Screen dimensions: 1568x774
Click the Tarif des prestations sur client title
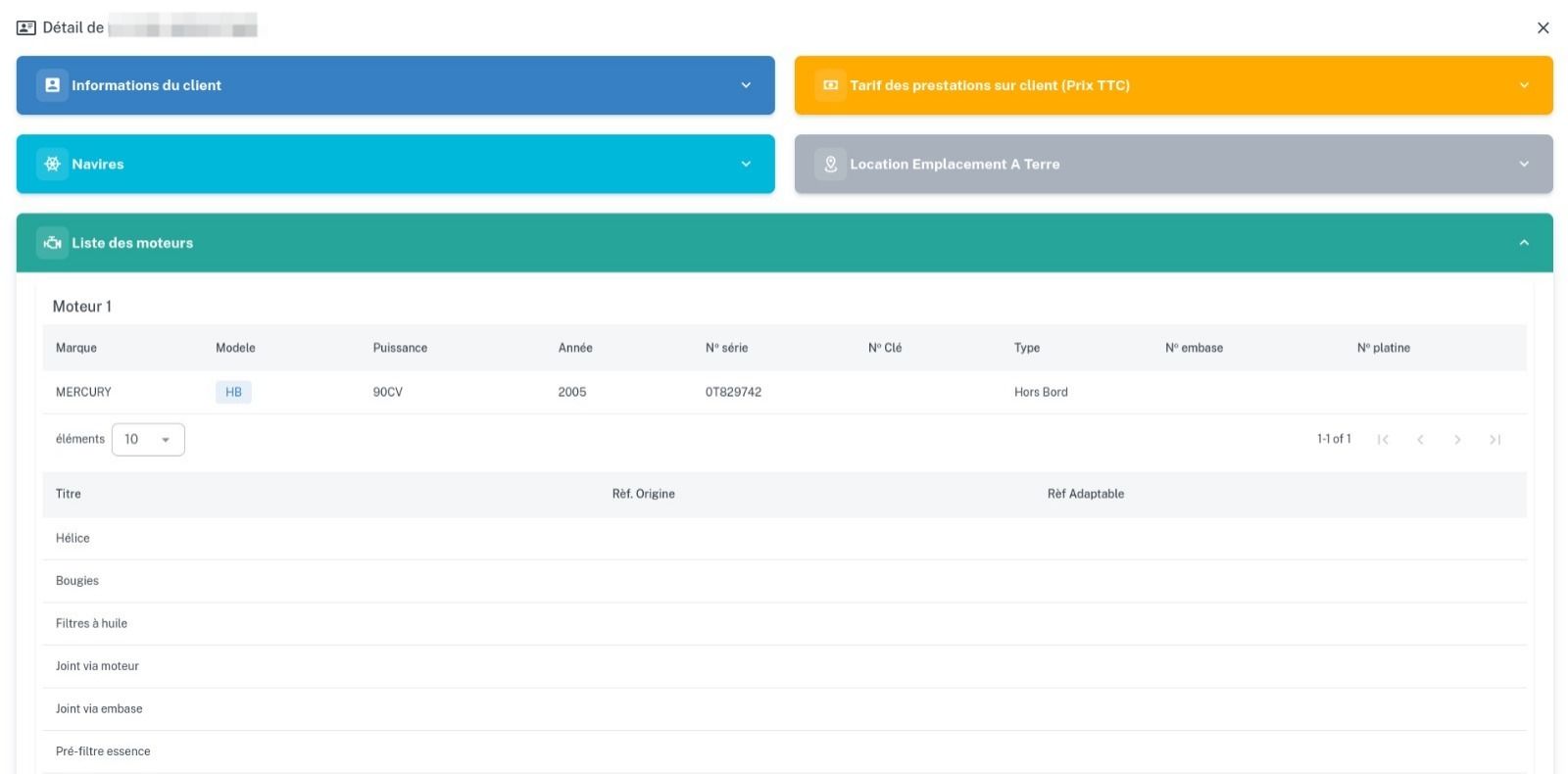(990, 85)
